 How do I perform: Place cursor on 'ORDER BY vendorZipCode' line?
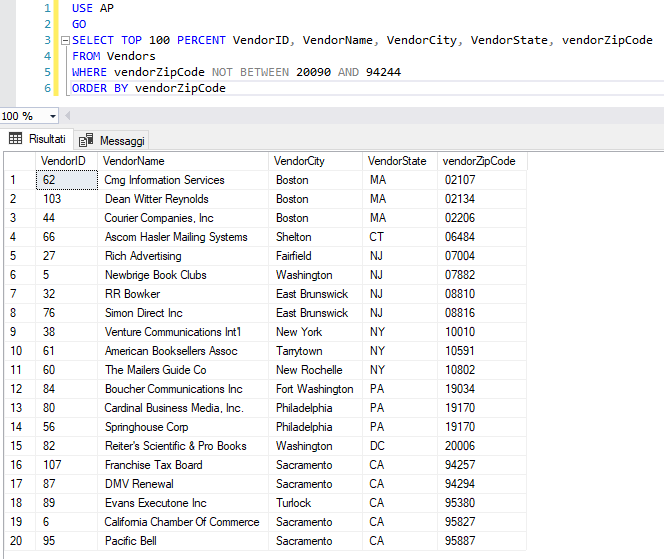[x=149, y=89]
